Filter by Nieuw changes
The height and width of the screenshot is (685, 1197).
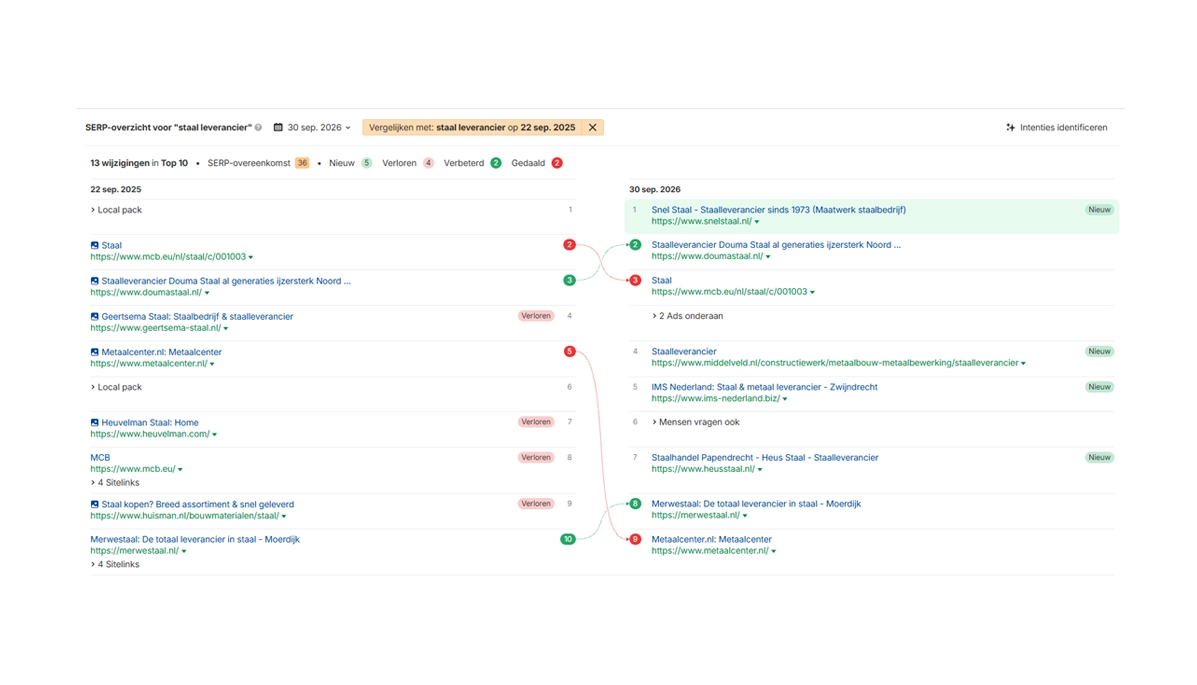coord(350,163)
